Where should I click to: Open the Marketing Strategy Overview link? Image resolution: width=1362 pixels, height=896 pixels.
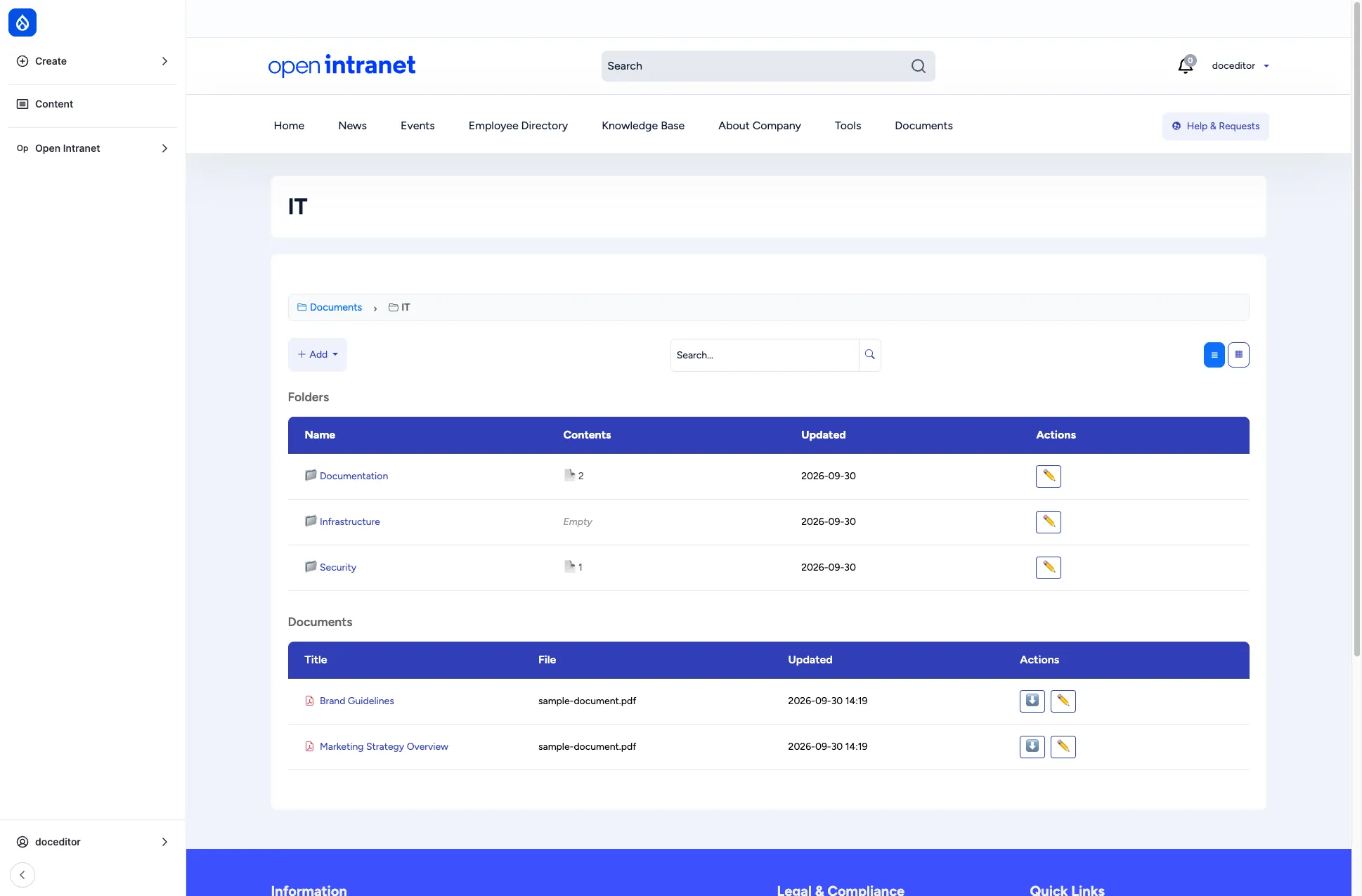384,747
